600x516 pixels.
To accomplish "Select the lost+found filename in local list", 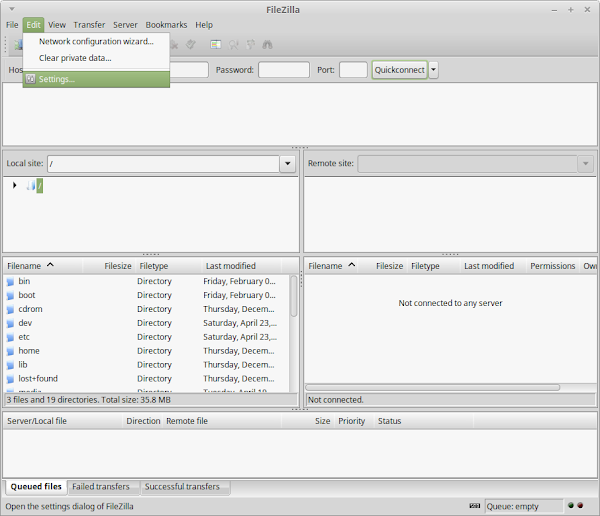I will click(x=38, y=379).
